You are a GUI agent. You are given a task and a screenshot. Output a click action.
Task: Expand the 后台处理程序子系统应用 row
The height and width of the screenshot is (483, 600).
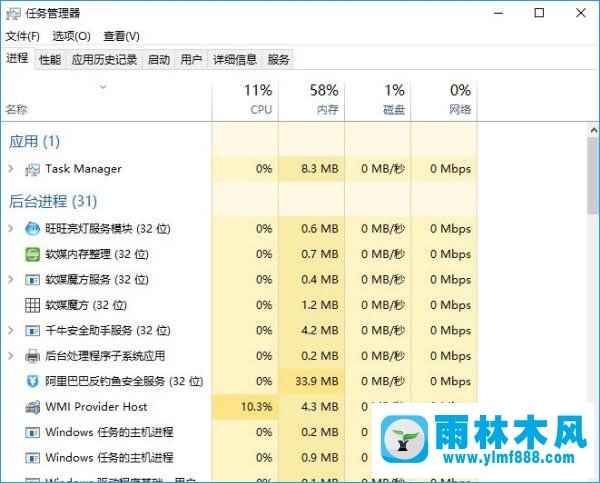(x=11, y=356)
